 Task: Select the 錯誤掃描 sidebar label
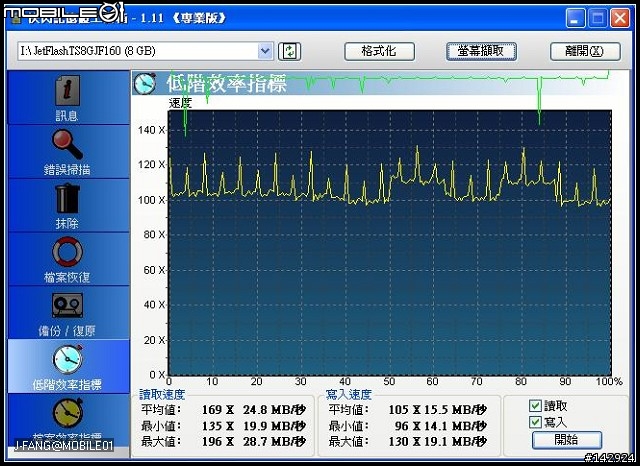[x=67, y=170]
